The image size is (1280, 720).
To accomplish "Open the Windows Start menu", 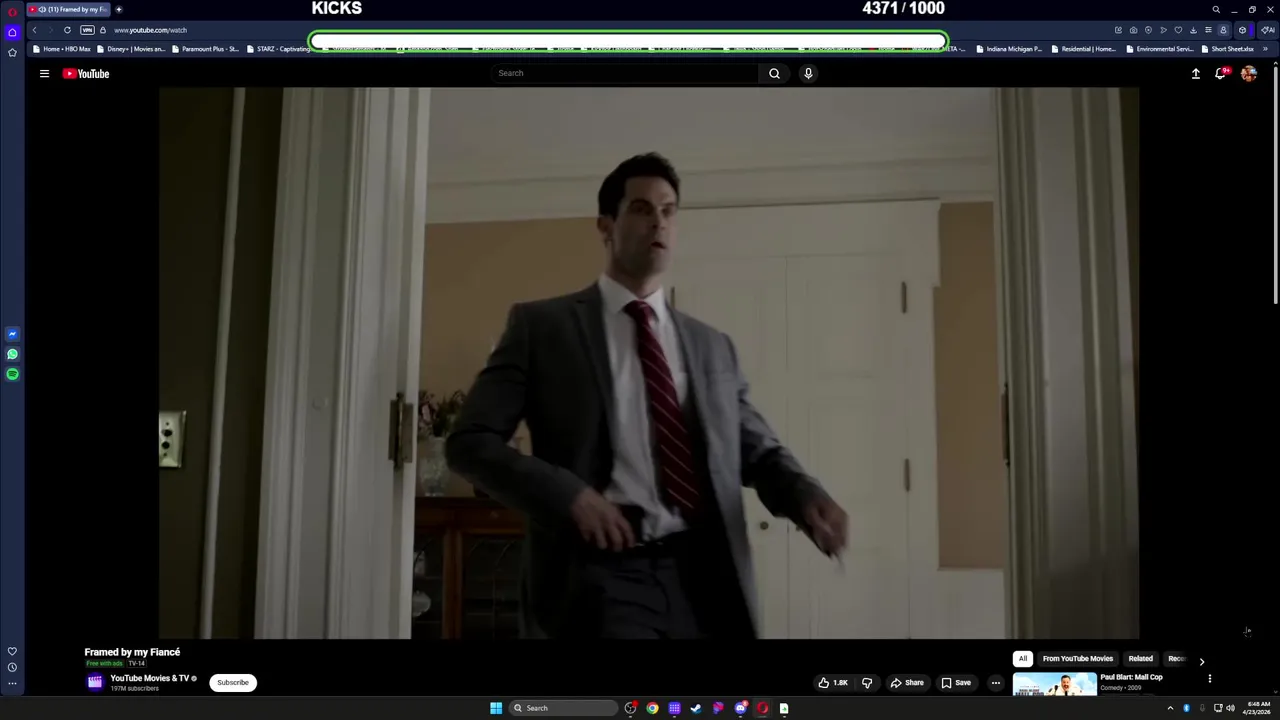I will 496,708.
